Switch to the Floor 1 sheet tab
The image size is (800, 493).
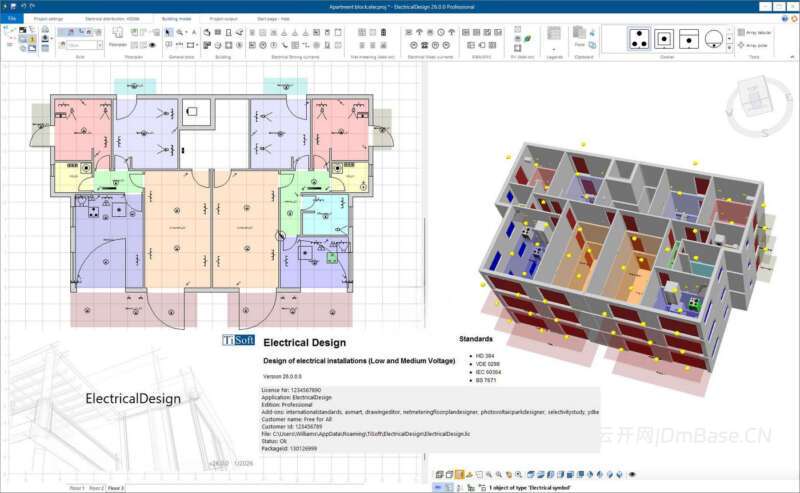click(x=76, y=488)
